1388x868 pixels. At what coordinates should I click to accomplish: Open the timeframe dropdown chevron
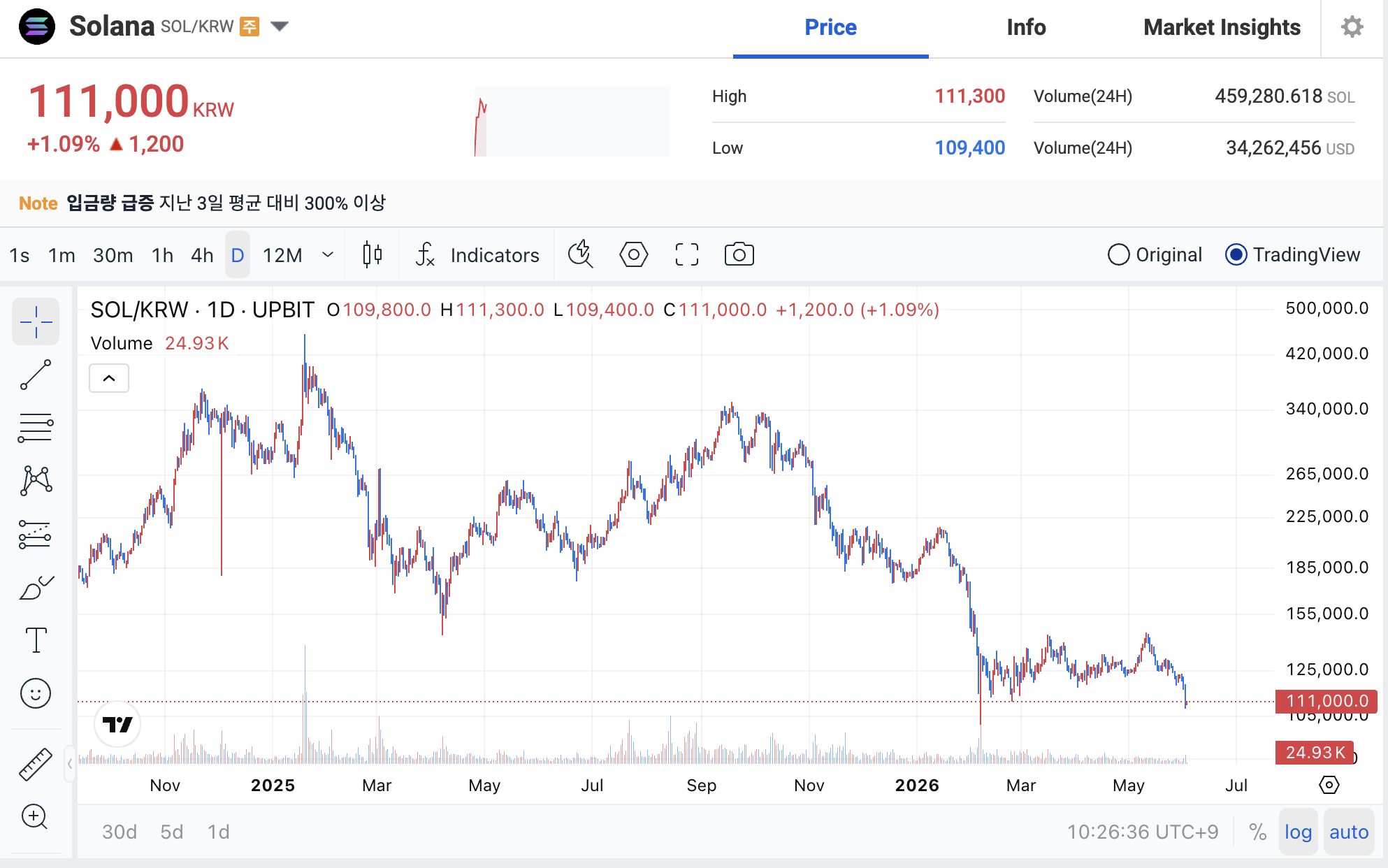tap(328, 255)
